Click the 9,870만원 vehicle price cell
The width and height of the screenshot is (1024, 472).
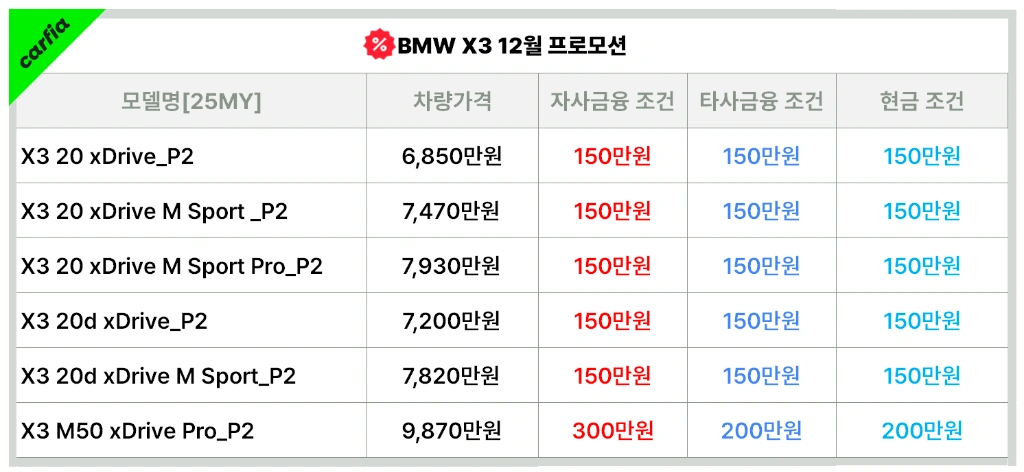(452, 430)
